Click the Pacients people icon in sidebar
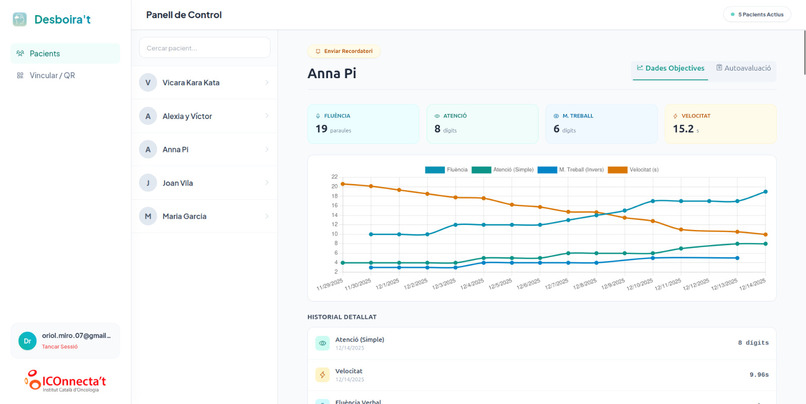The image size is (806, 404). [x=20, y=53]
